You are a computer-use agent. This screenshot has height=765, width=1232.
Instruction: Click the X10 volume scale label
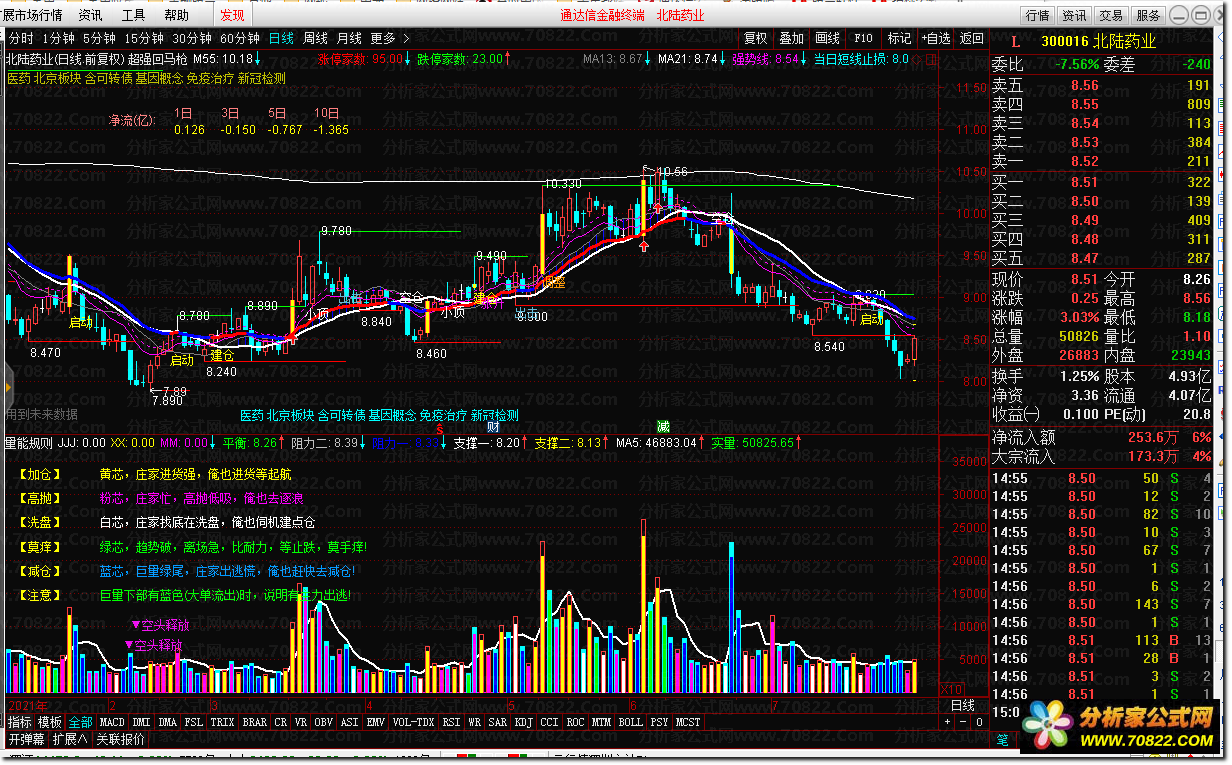tap(951, 689)
